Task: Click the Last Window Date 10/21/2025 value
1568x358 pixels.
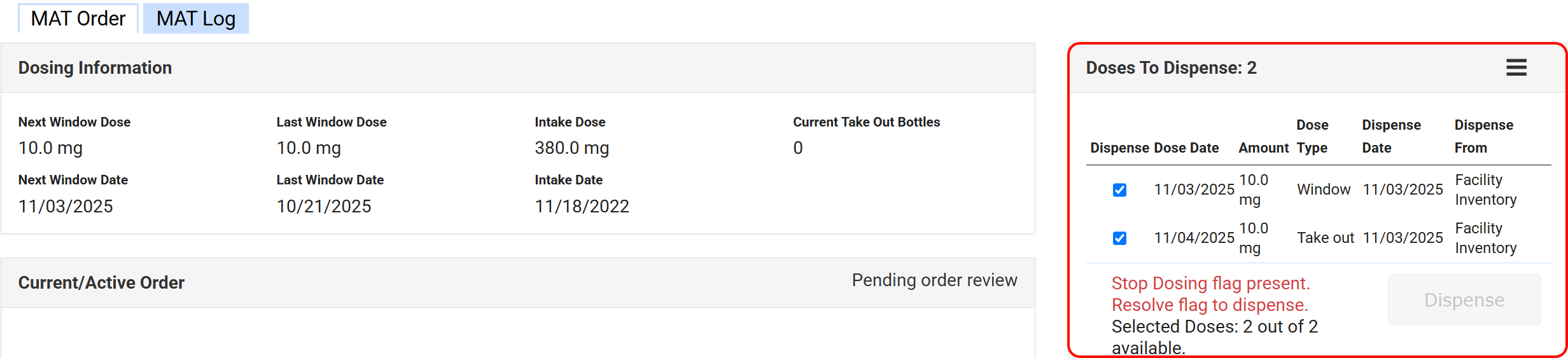Action: [x=324, y=207]
